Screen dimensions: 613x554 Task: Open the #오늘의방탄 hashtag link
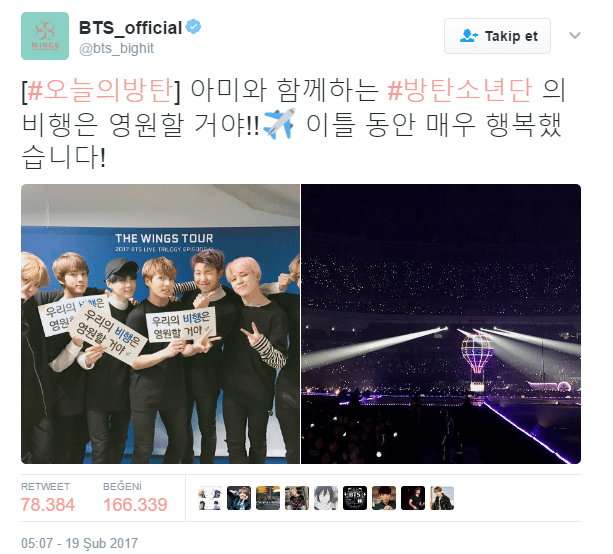(99, 91)
